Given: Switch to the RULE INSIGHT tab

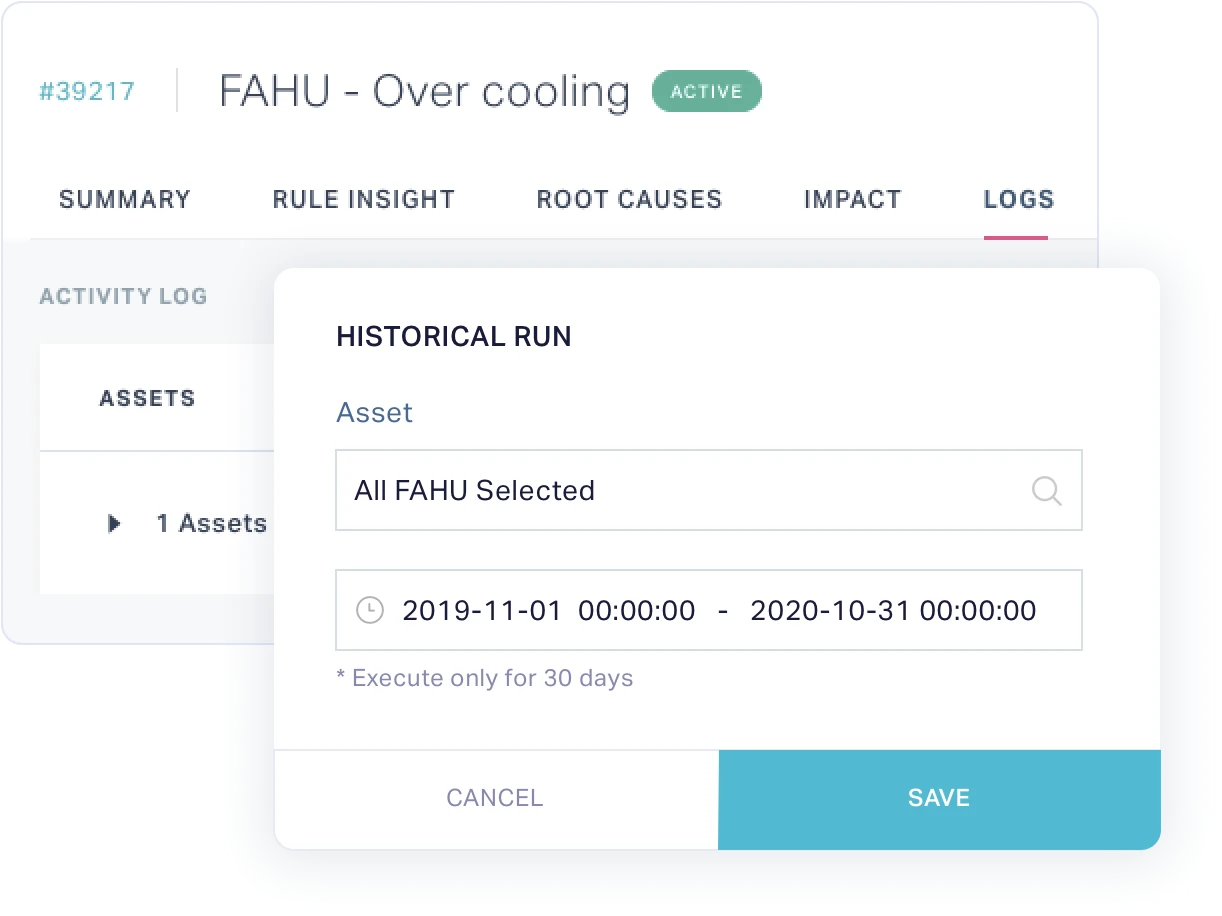Looking at the screenshot, I should coord(363,199).
